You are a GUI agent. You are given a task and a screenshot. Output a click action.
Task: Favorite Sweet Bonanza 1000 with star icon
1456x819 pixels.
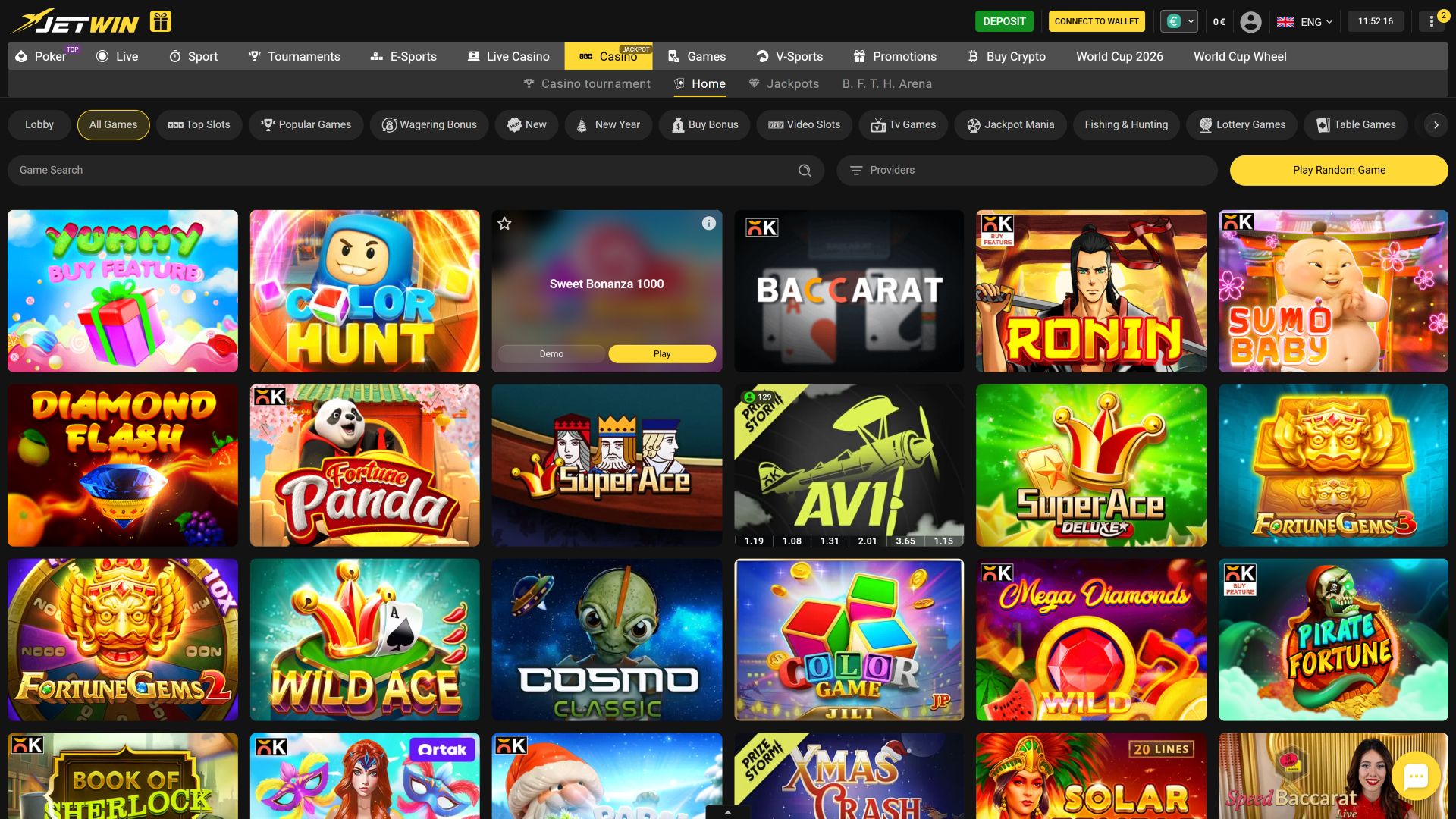tap(504, 223)
